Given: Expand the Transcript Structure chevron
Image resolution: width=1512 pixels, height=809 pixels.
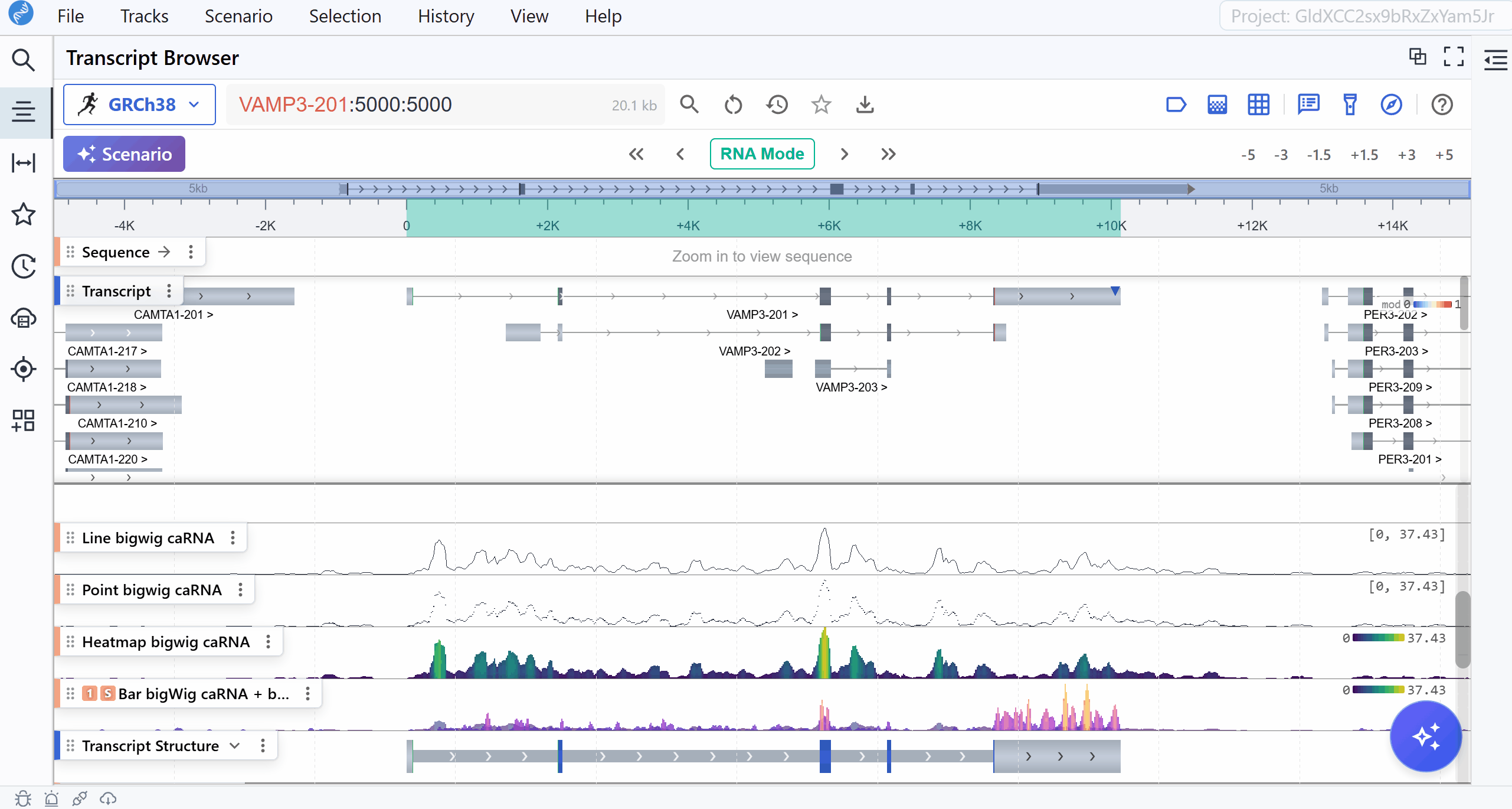Looking at the screenshot, I should [x=235, y=745].
